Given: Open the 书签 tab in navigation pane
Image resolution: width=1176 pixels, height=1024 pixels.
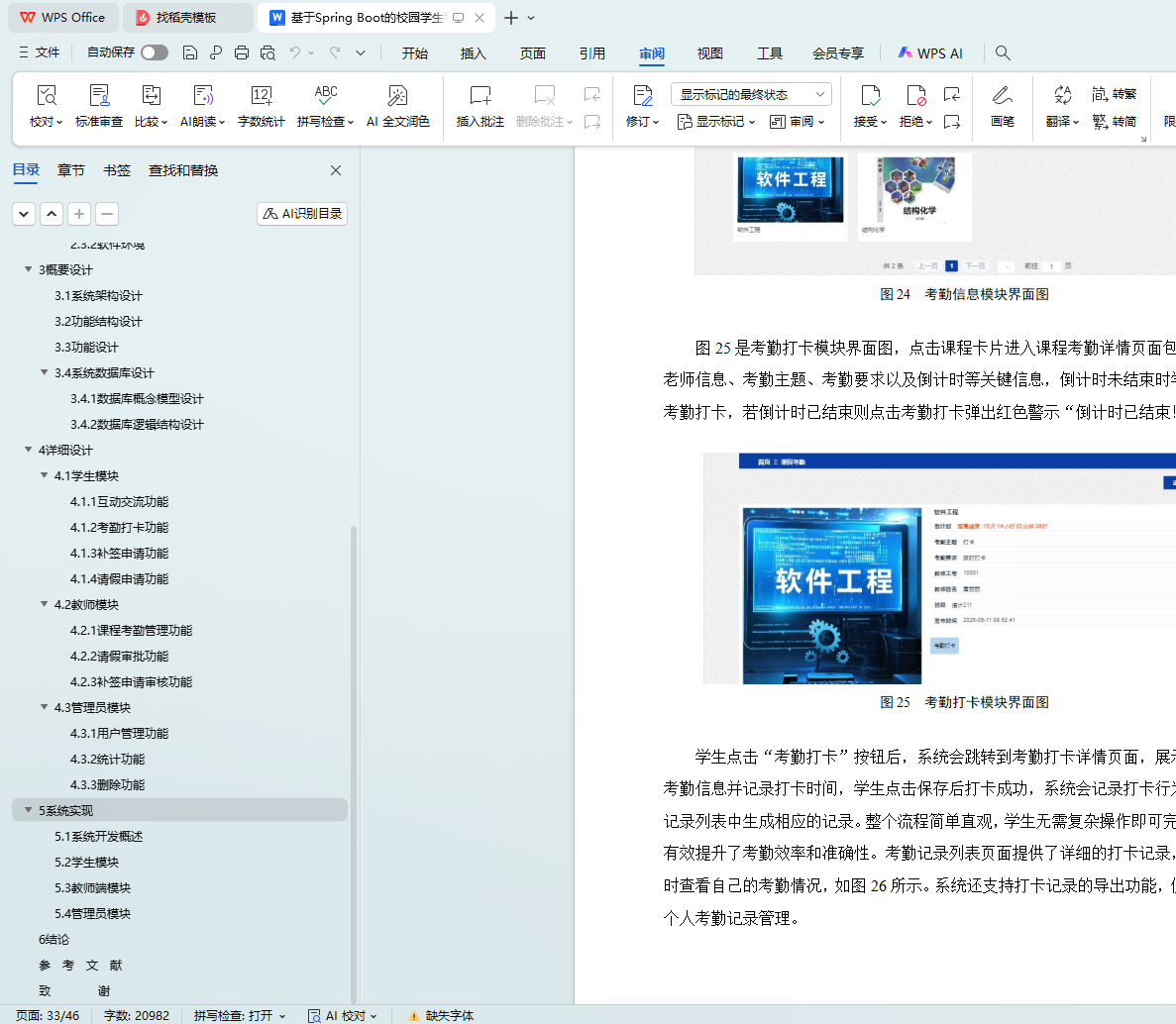Looking at the screenshot, I should pos(117,170).
